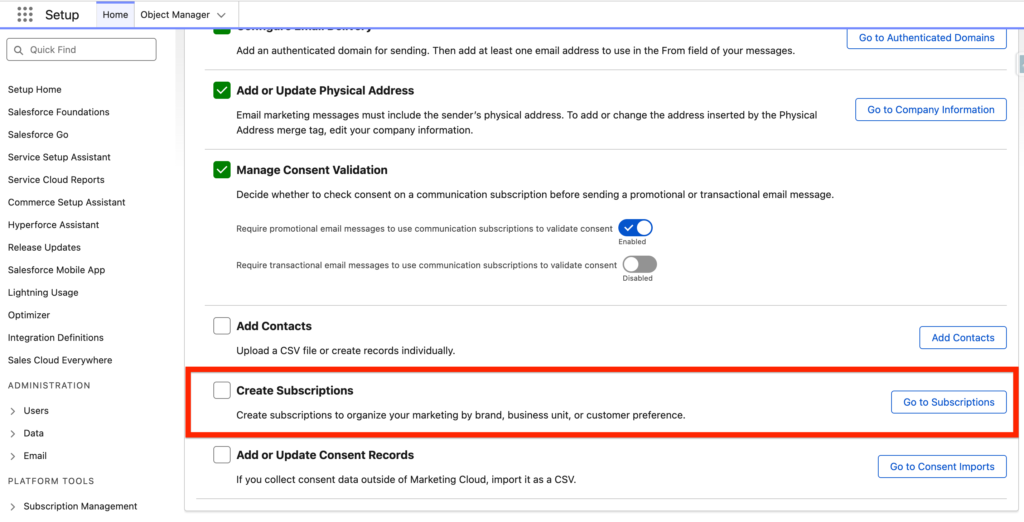This screenshot has height=522, width=1024.
Task: Click the Quick Find magnifier icon
Action: (x=18, y=50)
